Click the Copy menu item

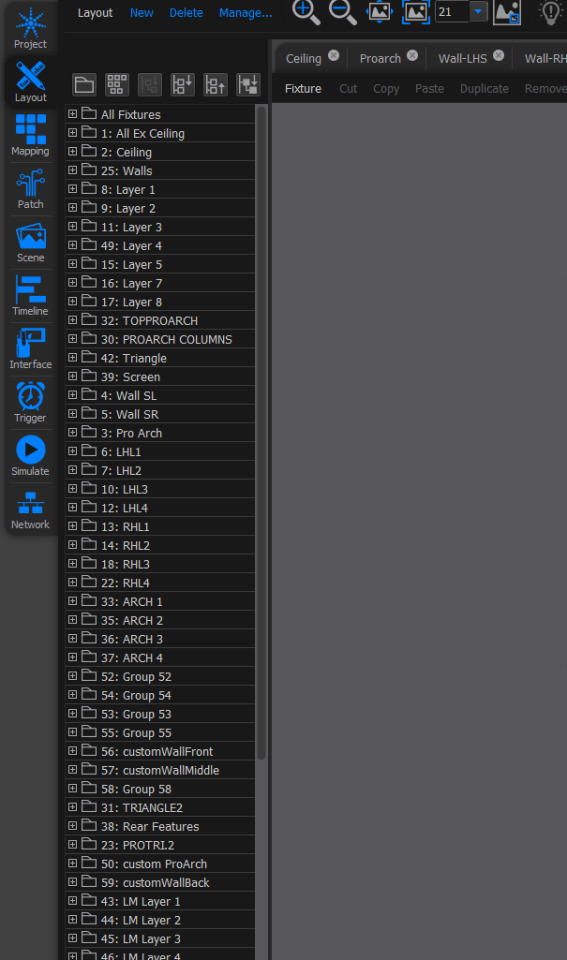pyautogui.click(x=386, y=89)
